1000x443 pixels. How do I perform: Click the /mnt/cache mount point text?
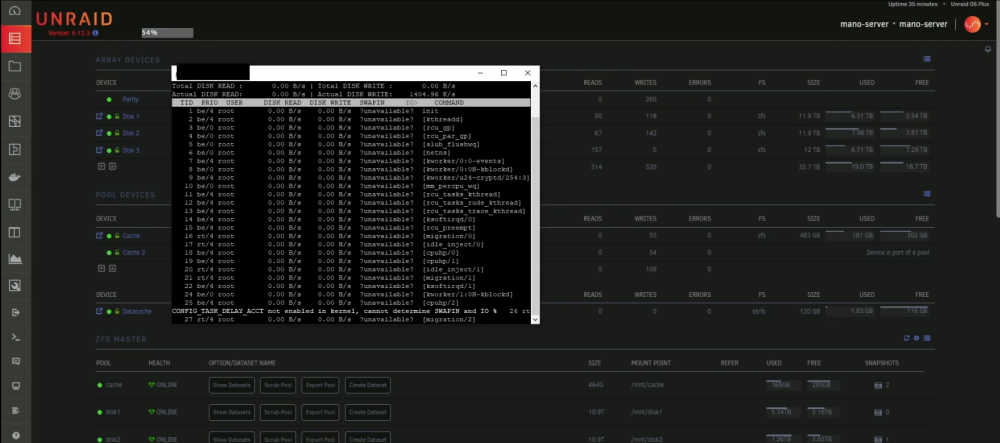645,385
